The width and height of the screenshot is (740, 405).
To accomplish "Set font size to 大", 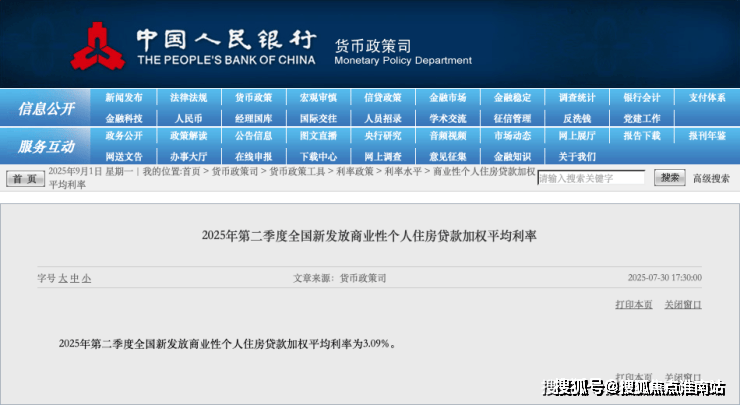I will click(63, 278).
